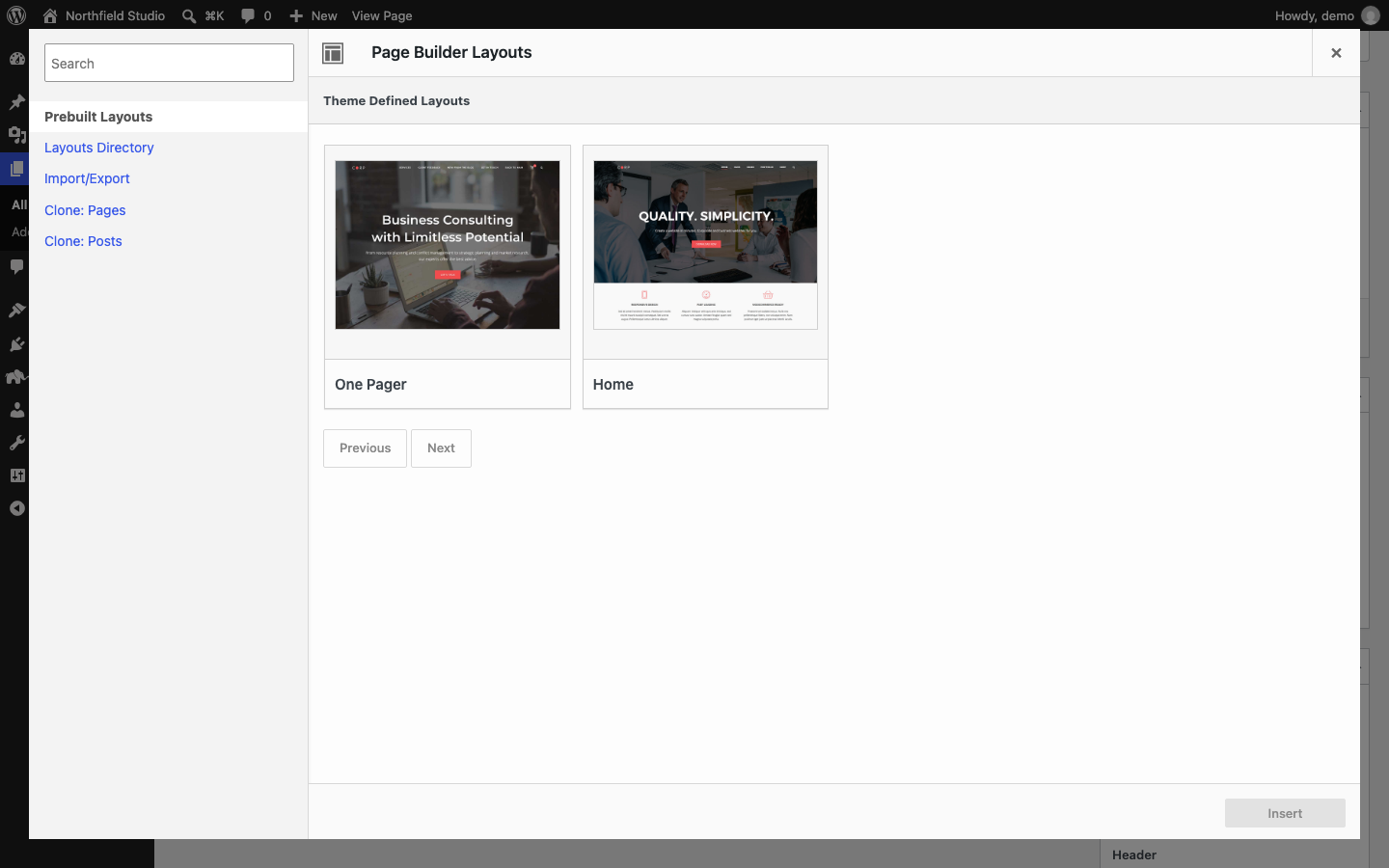Image resolution: width=1389 pixels, height=868 pixels.
Task: Click the Theme Defined Layouts heading
Action: [x=396, y=100]
